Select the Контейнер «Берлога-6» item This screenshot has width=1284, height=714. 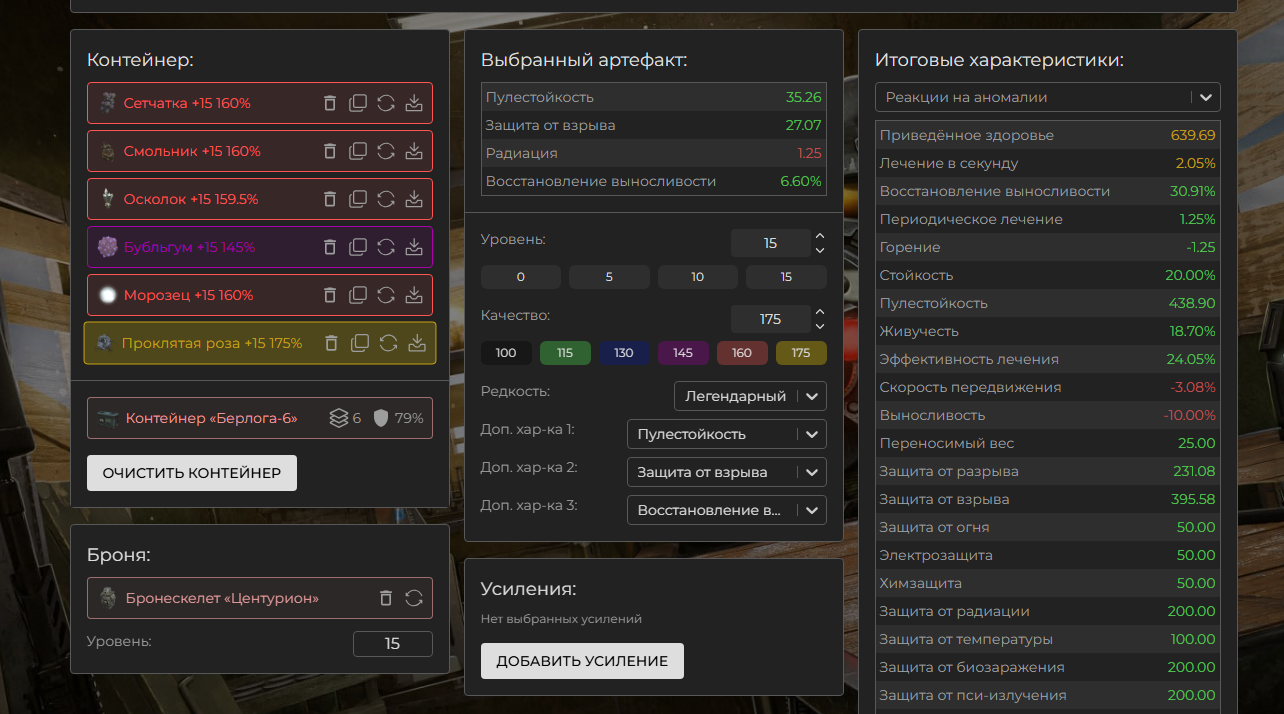[212, 418]
